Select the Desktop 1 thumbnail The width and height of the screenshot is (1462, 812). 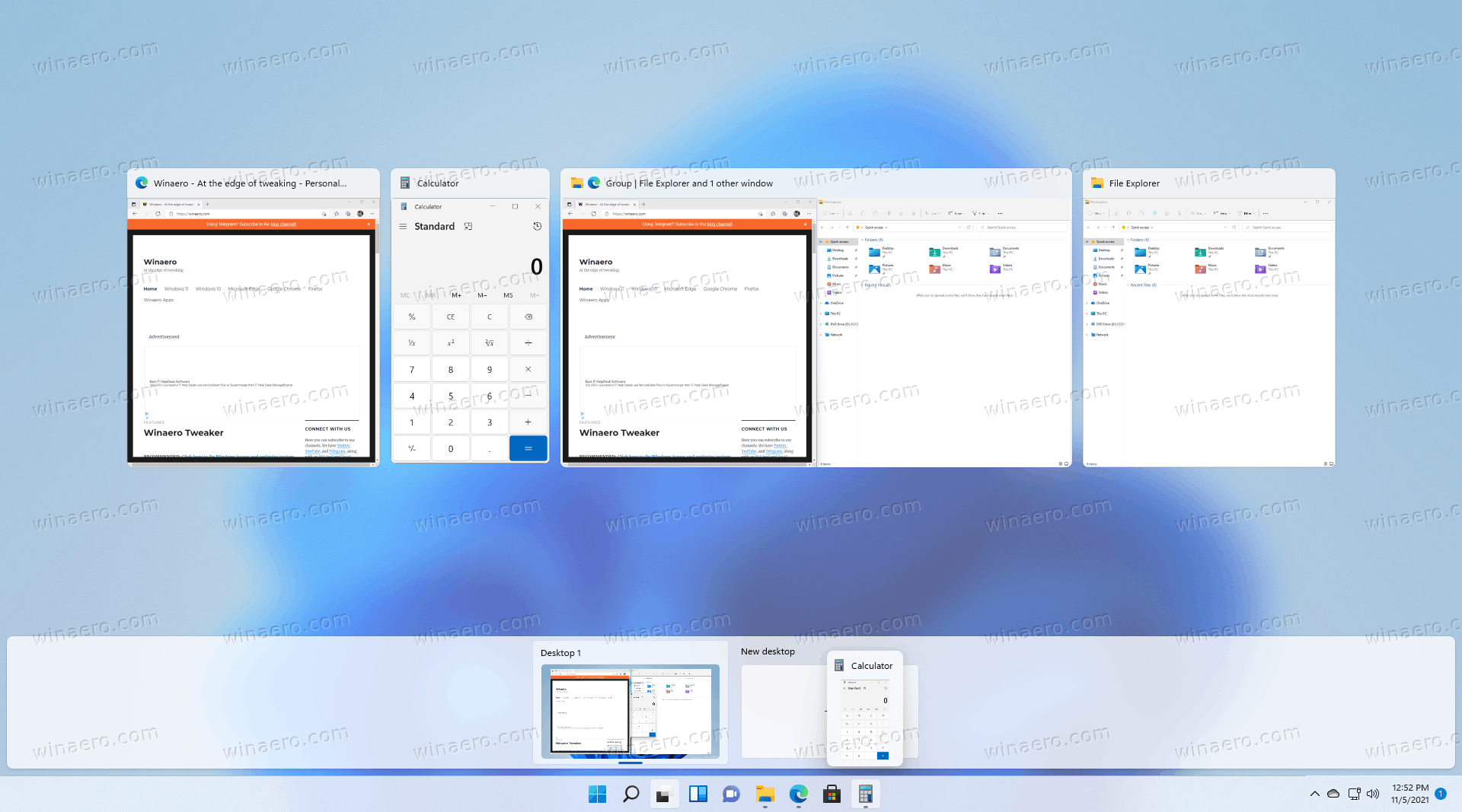630,712
